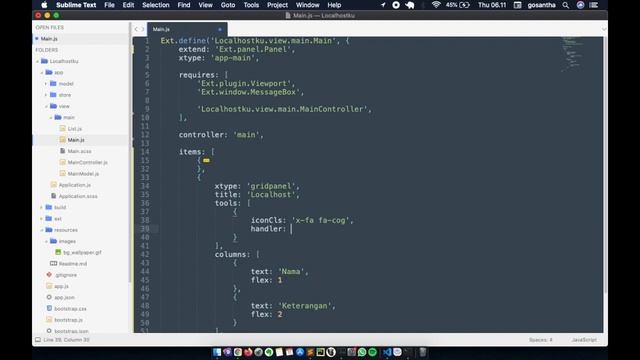Change syntax via the JavaScript label
Screen dimensions: 640x360
click(584, 340)
